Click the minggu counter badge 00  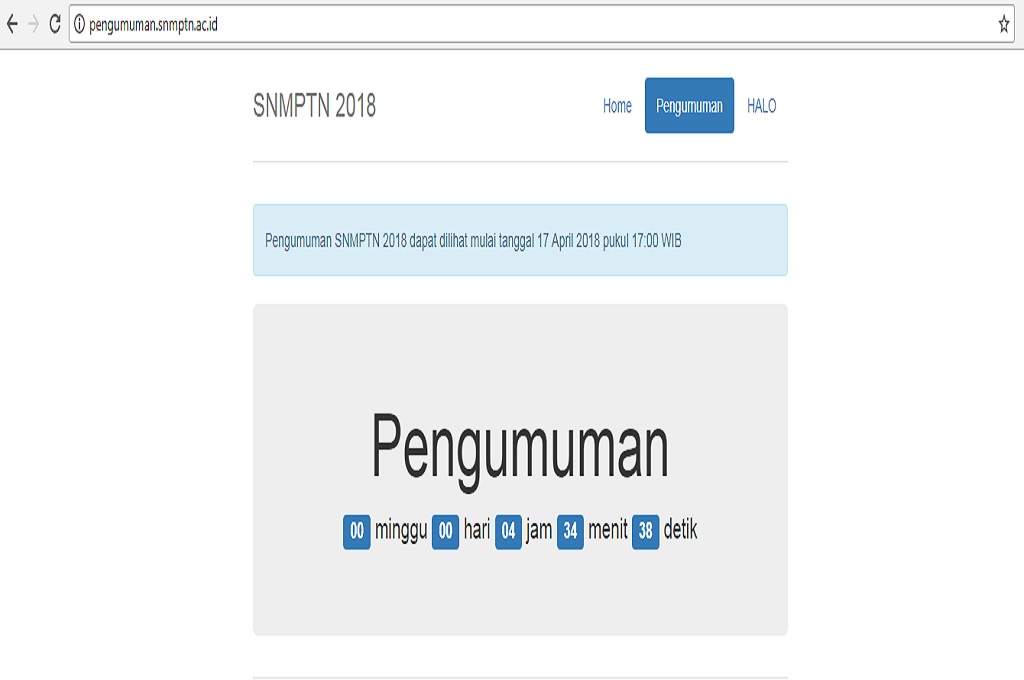(x=357, y=531)
